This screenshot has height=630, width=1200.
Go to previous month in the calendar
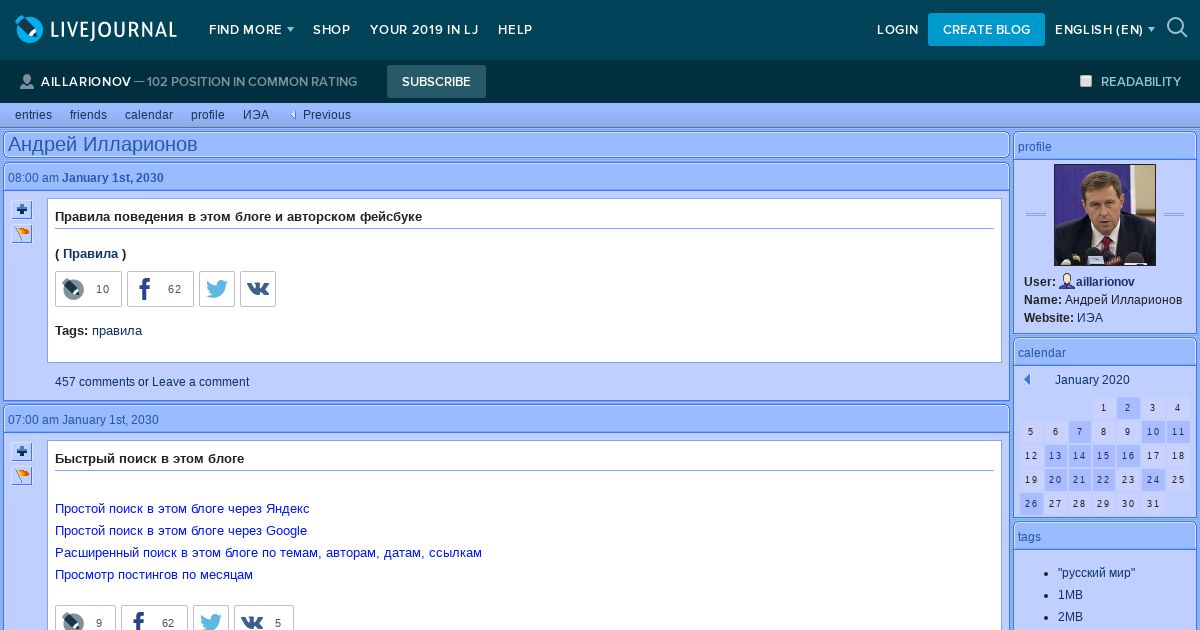[1027, 380]
